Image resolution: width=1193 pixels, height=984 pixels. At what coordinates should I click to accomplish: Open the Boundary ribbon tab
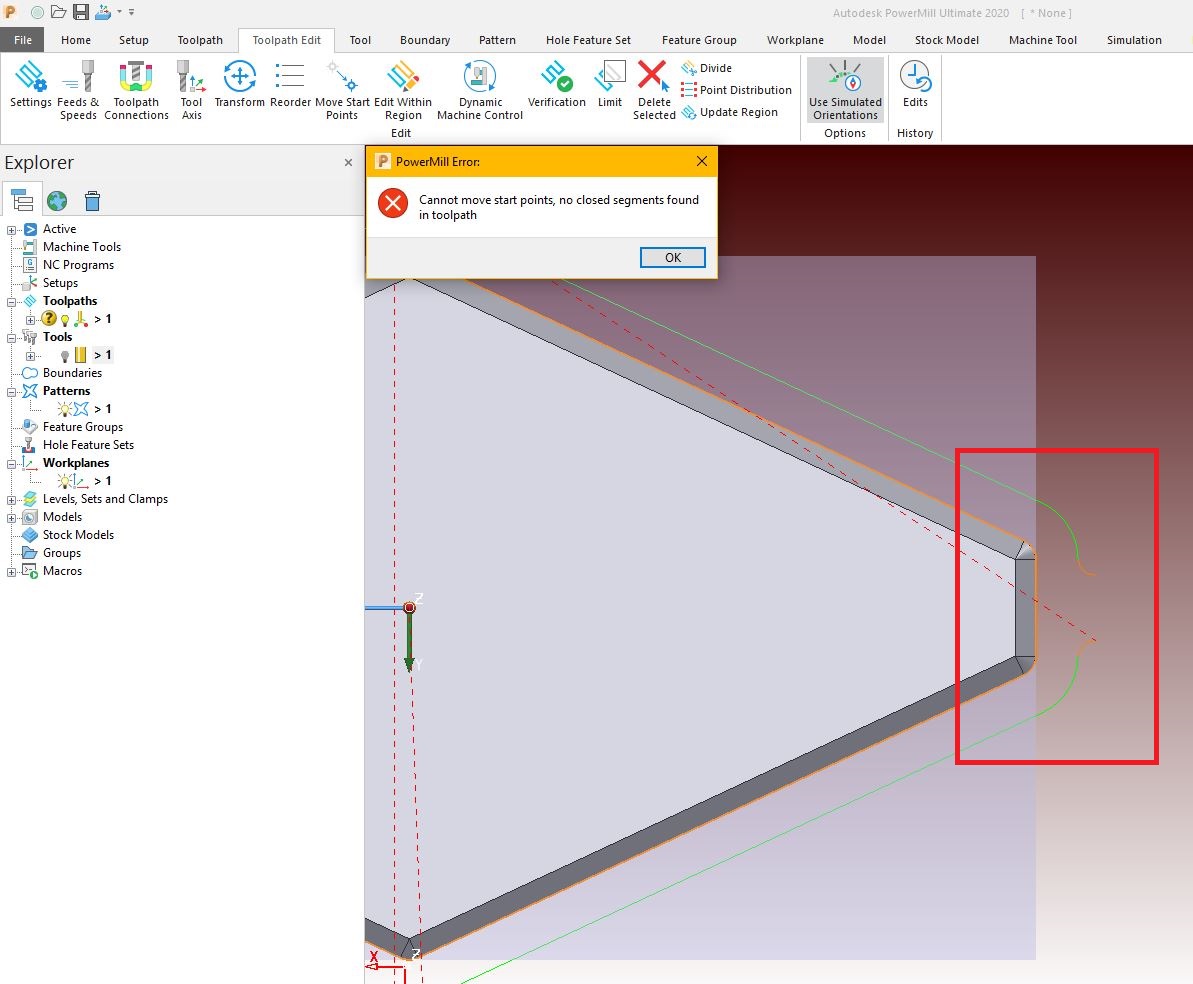(x=425, y=40)
